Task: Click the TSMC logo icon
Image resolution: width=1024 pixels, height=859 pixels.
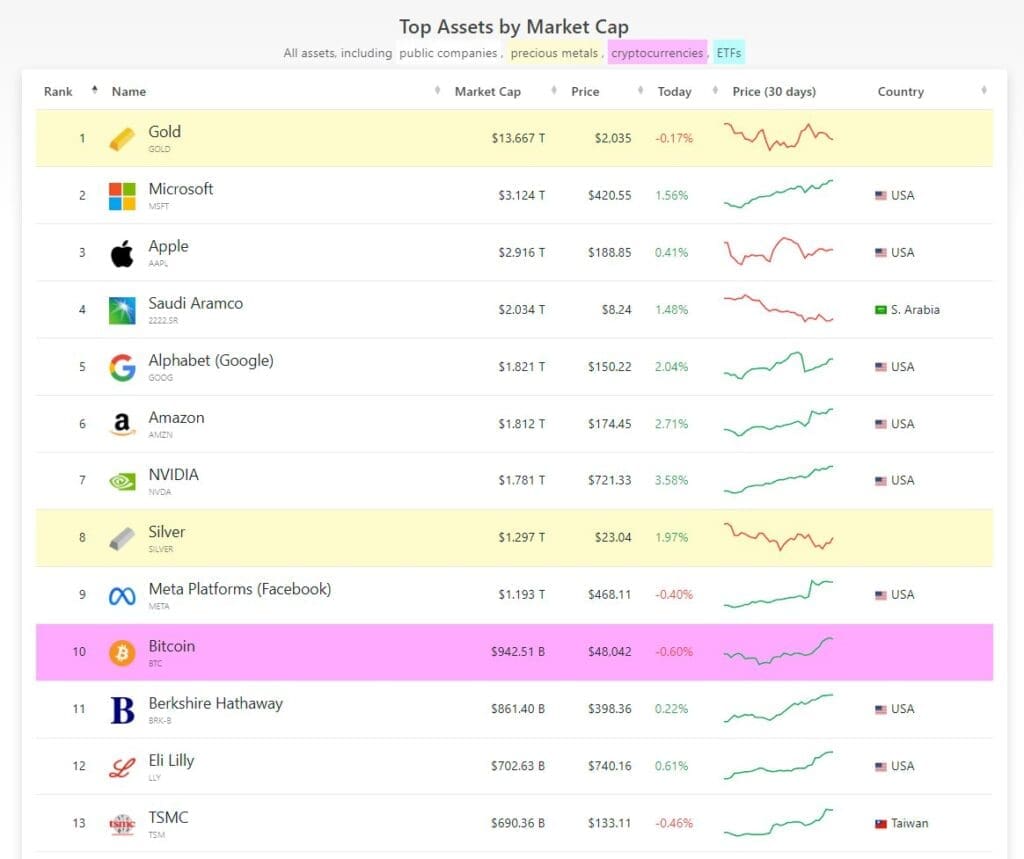Action: coord(122,824)
